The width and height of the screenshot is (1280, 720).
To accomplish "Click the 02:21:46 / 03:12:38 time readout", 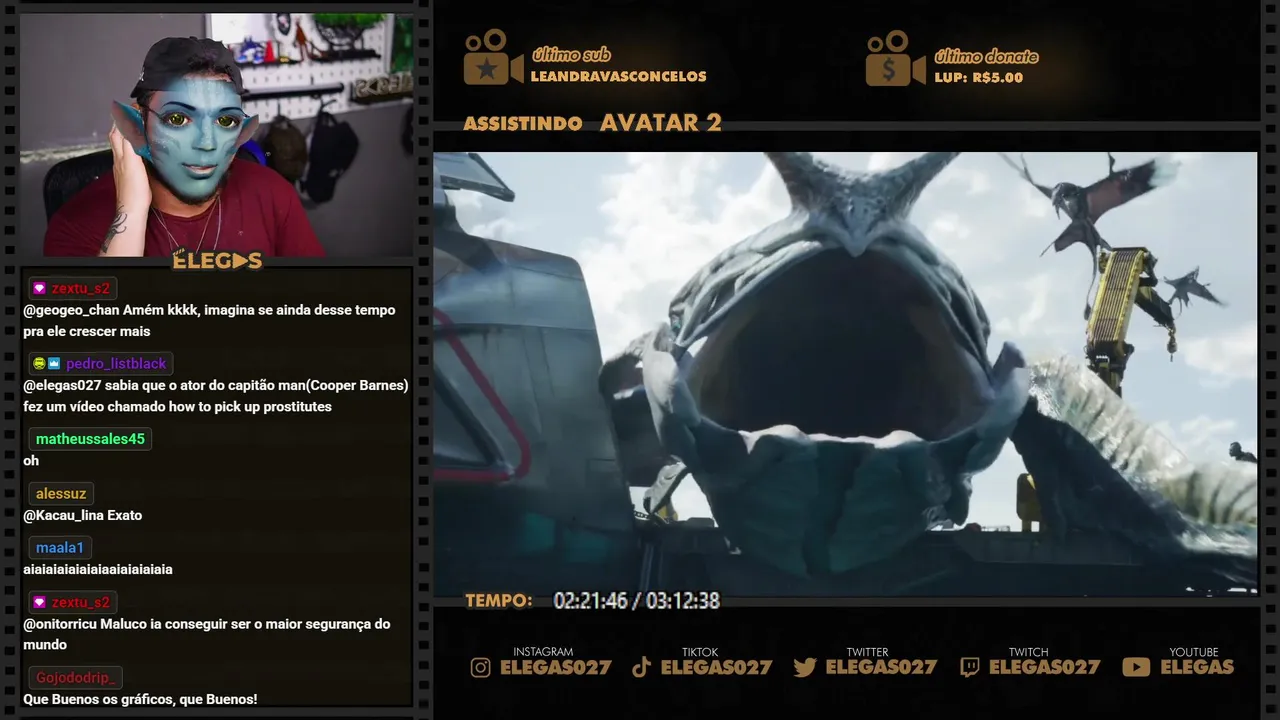I will point(636,601).
